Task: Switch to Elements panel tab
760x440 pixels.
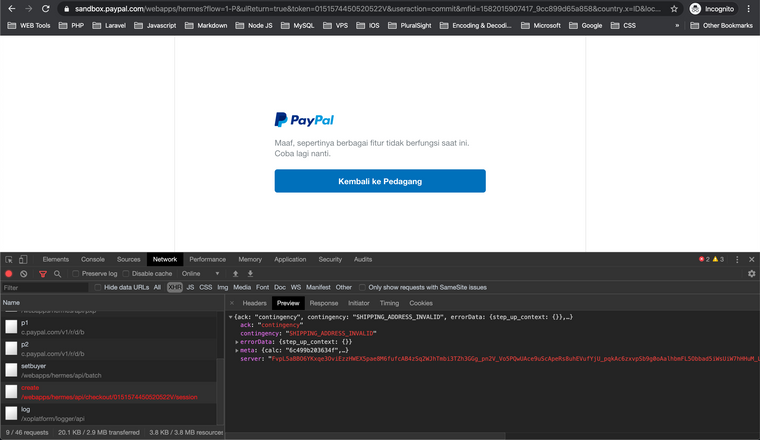Action: tap(56, 259)
